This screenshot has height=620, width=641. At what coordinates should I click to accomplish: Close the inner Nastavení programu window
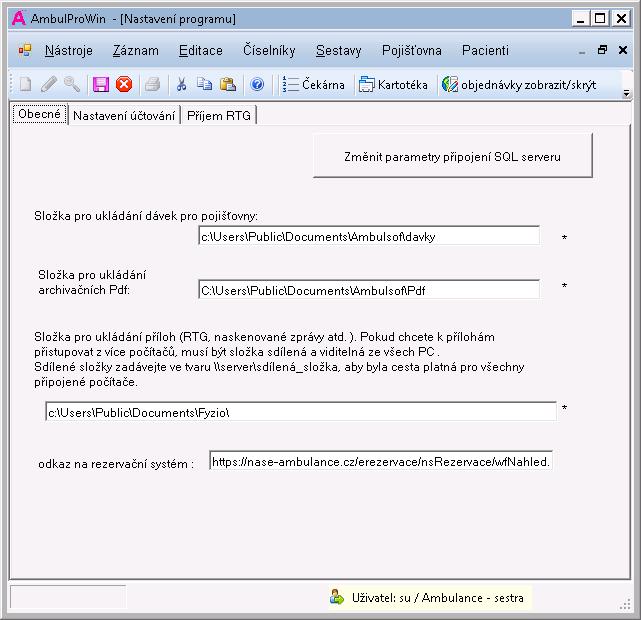pyautogui.click(x=623, y=50)
